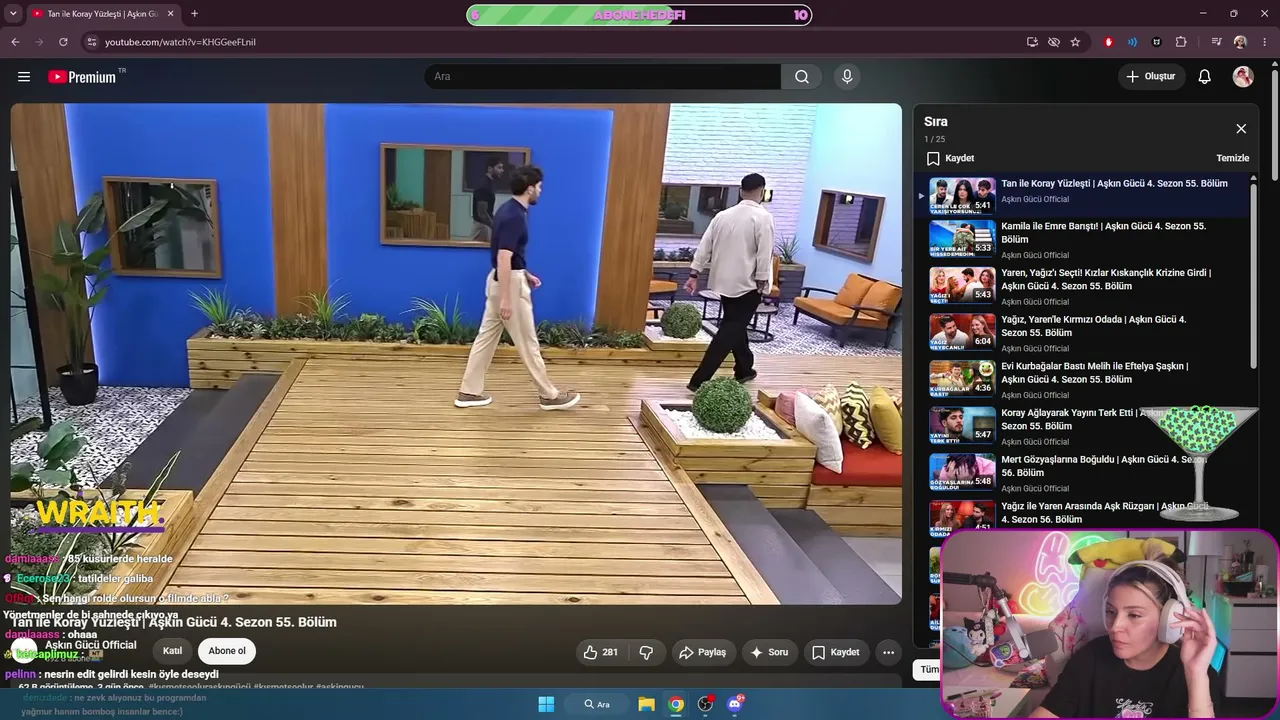Open a new browser tab
Screen dimensions: 1280x720
[194, 14]
